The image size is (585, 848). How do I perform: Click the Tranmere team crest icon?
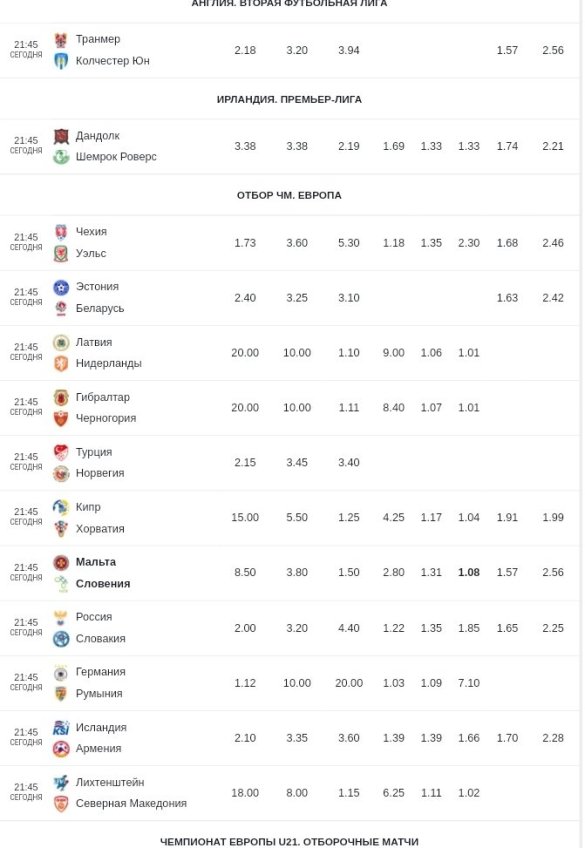[x=61, y=39]
